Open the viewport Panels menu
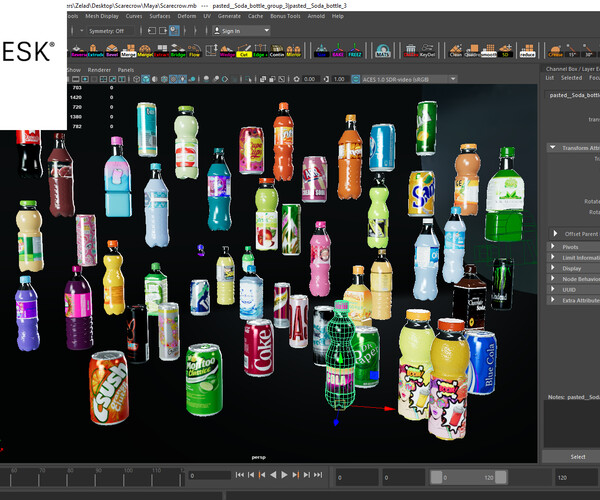The height and width of the screenshot is (500, 600). pos(126,70)
